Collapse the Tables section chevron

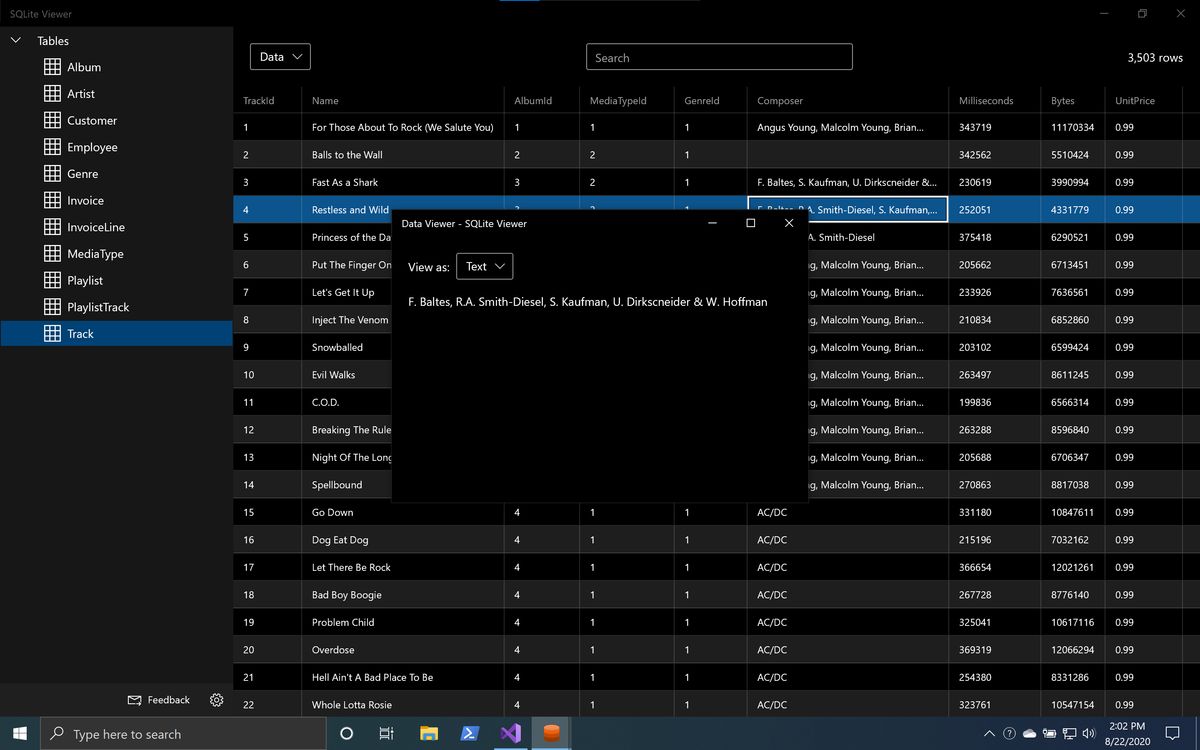pos(15,40)
